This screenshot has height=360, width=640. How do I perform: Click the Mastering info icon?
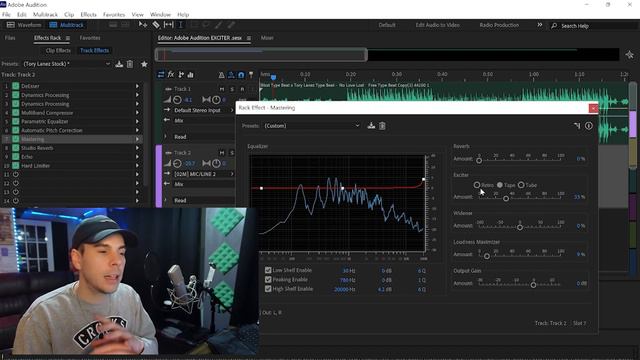tap(589, 126)
